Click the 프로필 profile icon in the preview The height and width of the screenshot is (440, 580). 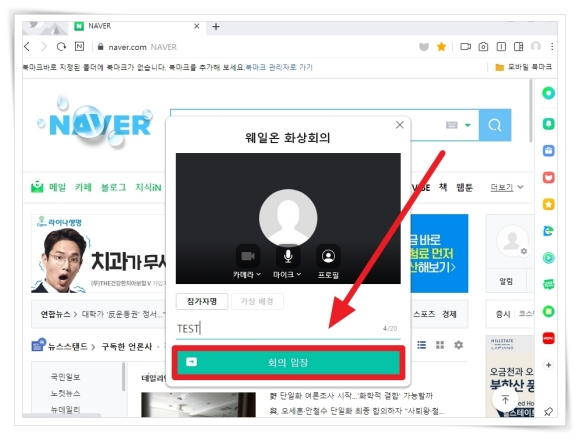pos(328,256)
